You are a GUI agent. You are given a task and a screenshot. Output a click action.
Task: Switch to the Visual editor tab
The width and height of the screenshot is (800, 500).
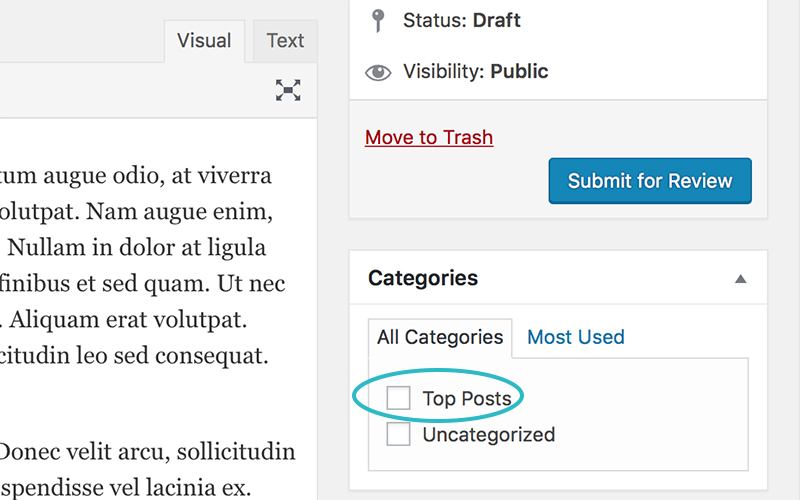tap(204, 41)
